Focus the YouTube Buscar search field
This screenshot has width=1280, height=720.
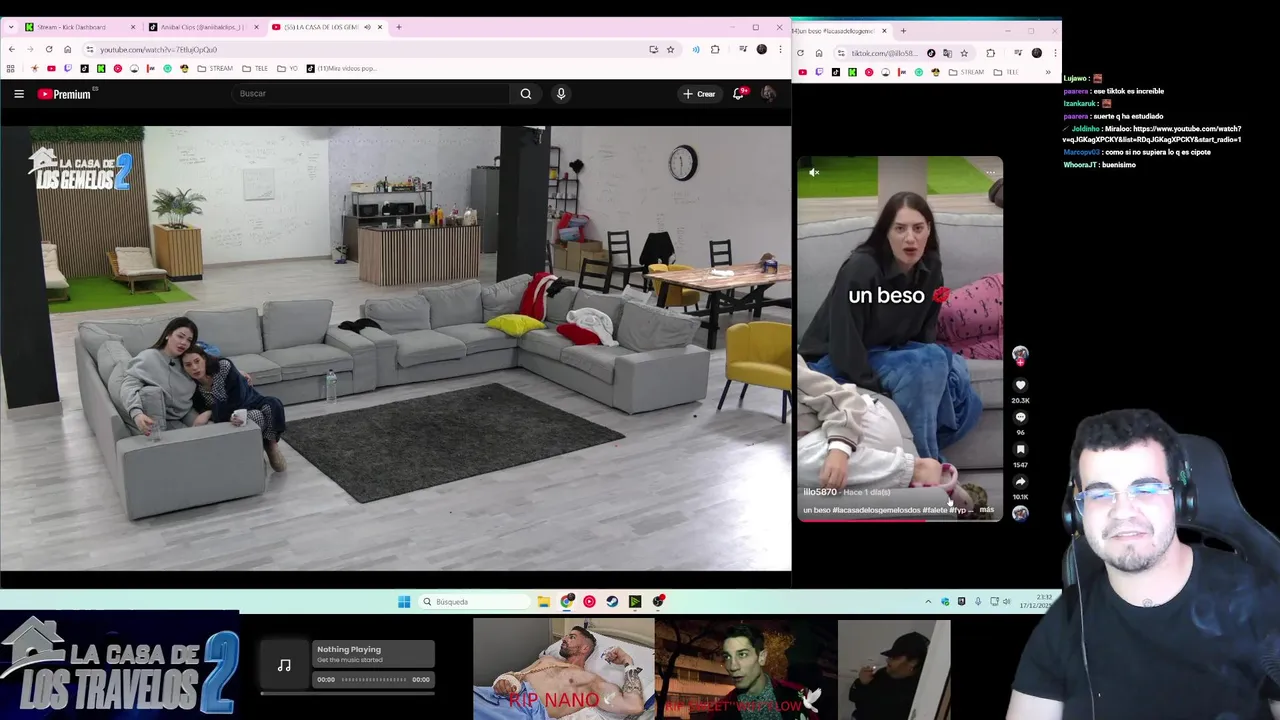(373, 94)
